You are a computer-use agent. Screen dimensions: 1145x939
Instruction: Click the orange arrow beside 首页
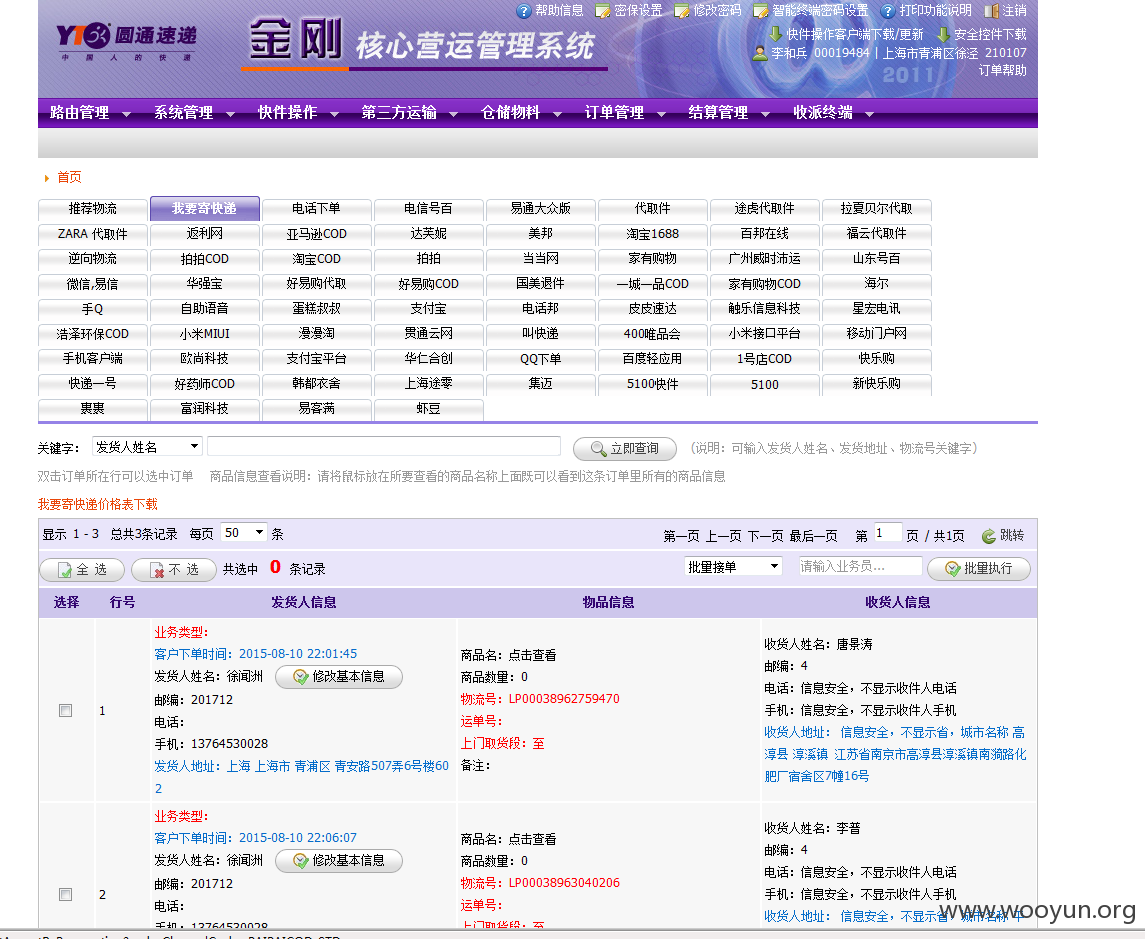click(x=47, y=177)
